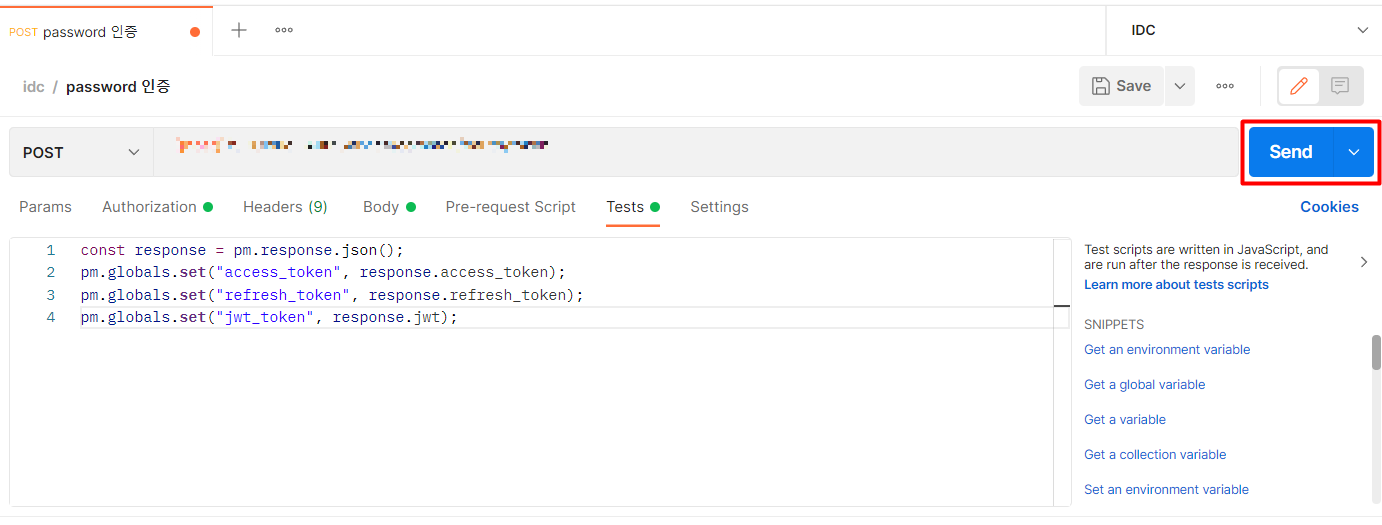The width and height of the screenshot is (1382, 525).
Task: Switch to pencil edit mode
Action: 1299,86
